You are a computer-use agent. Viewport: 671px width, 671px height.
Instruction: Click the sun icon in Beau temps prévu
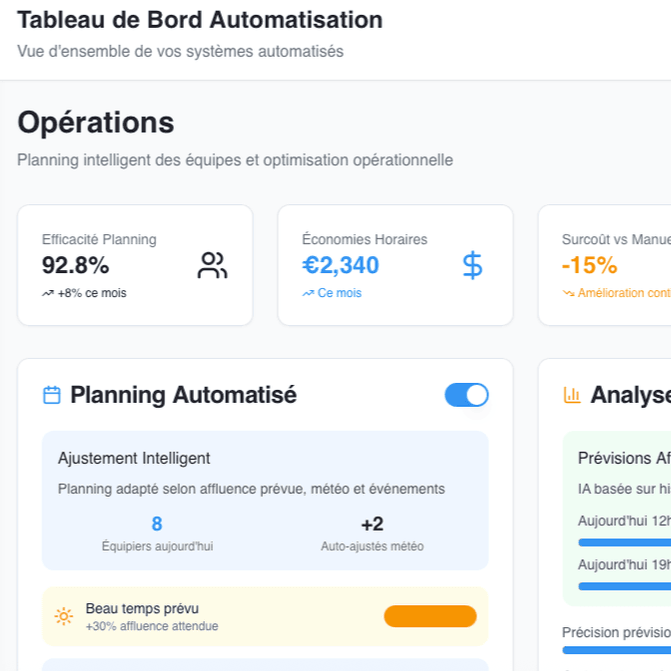click(64, 616)
